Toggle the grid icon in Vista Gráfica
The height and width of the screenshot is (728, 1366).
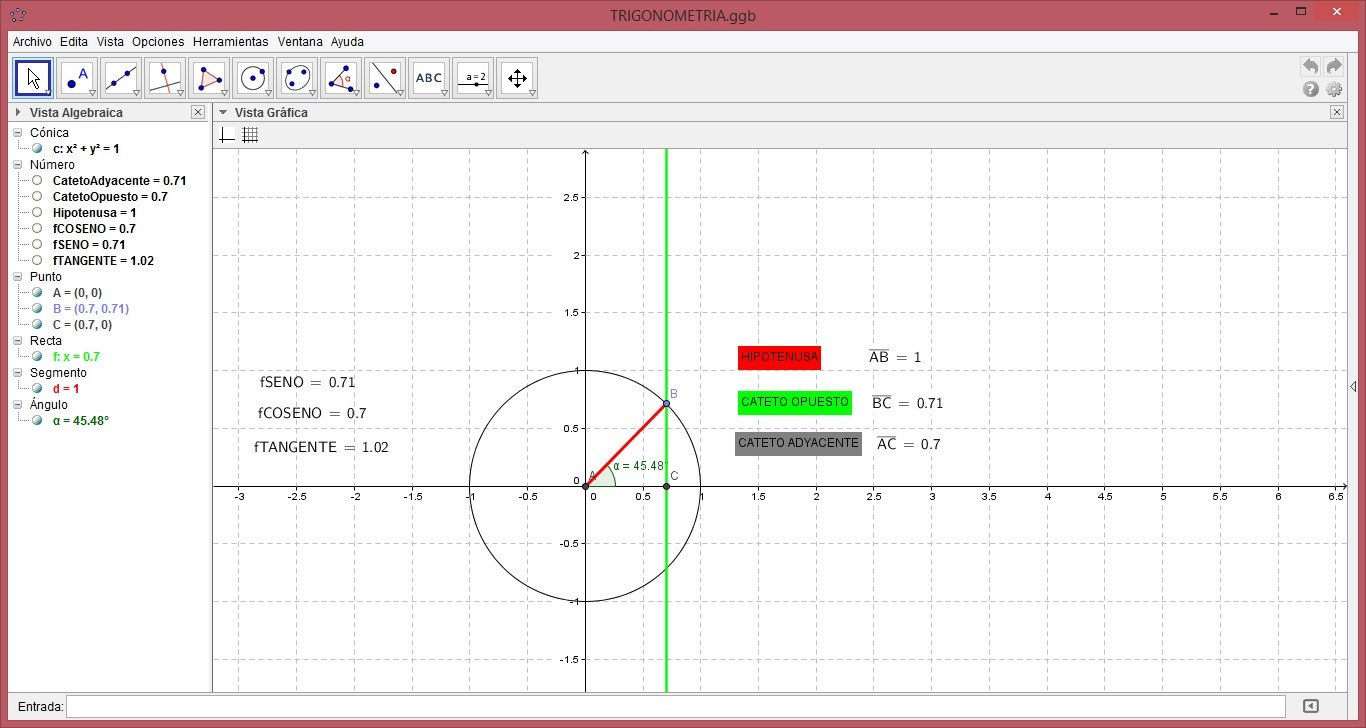[x=250, y=134]
